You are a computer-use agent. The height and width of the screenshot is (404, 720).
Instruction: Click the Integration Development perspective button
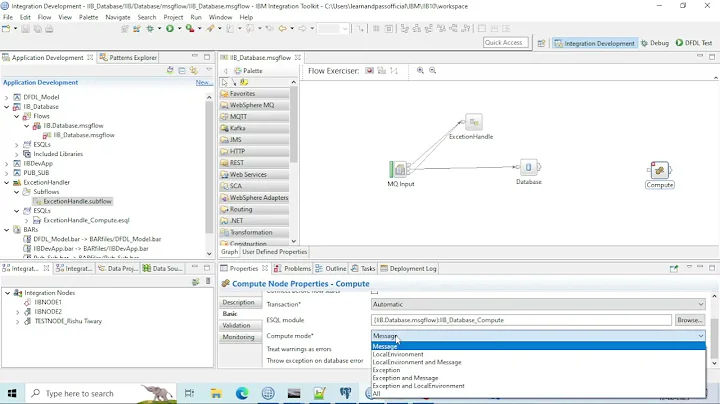pyautogui.click(x=595, y=43)
